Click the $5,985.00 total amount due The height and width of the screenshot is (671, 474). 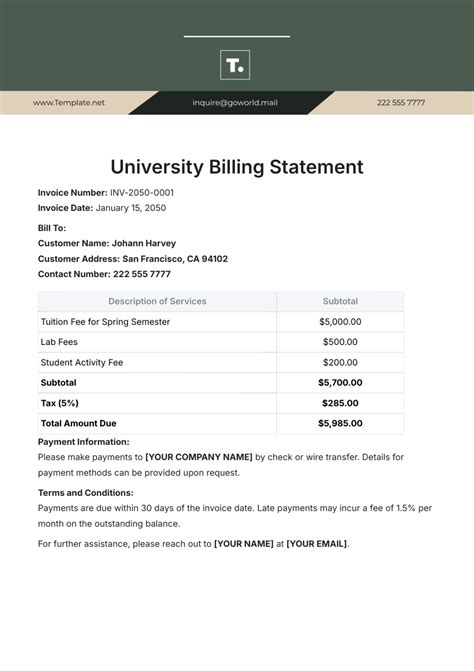pos(340,423)
